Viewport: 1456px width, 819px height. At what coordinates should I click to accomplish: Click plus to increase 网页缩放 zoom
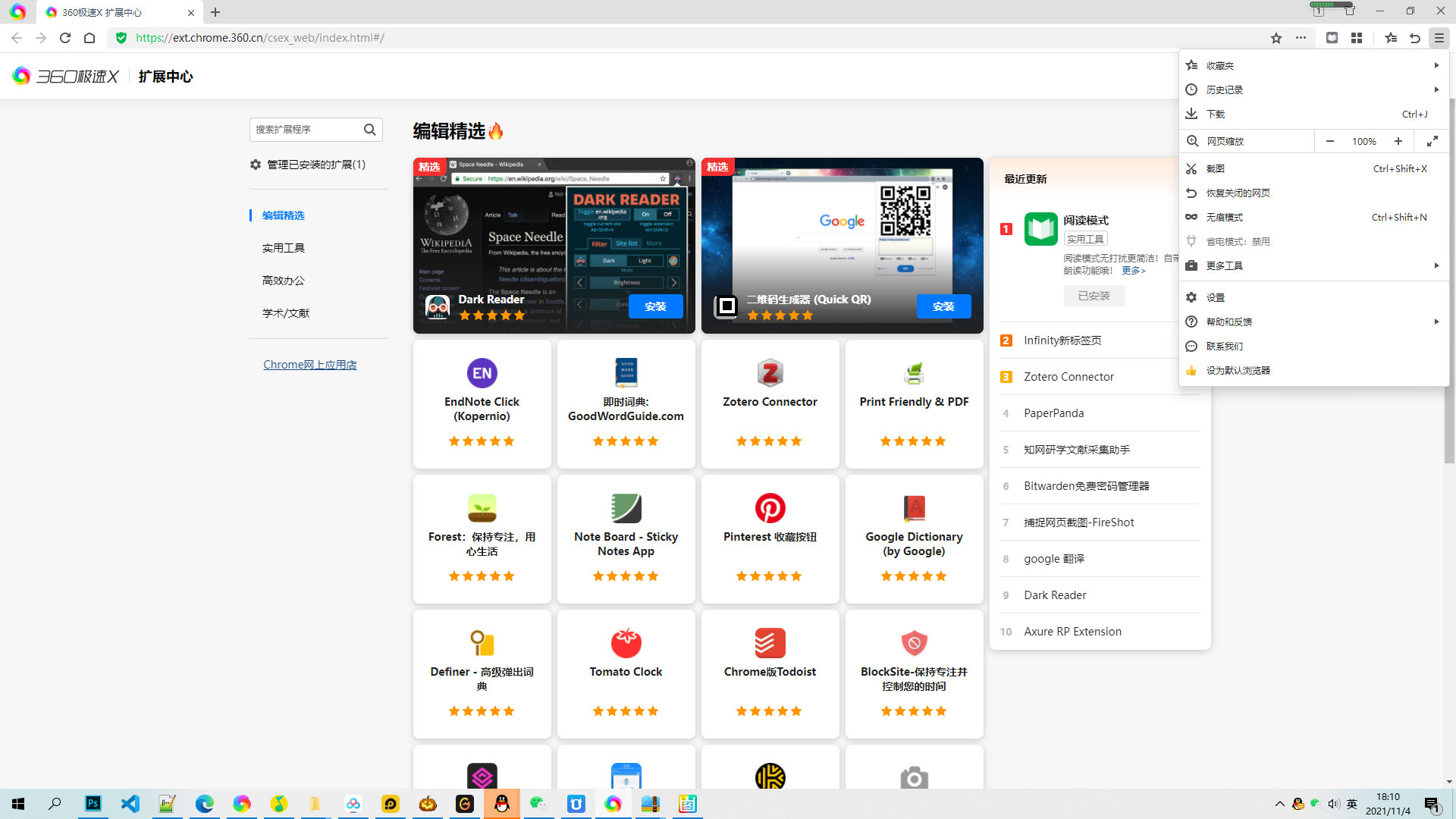point(1399,141)
